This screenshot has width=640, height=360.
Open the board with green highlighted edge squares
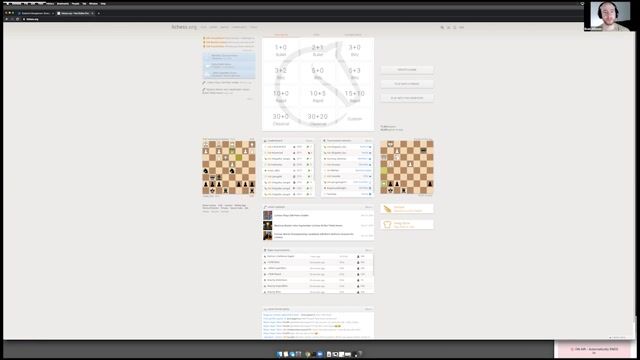click(407, 167)
